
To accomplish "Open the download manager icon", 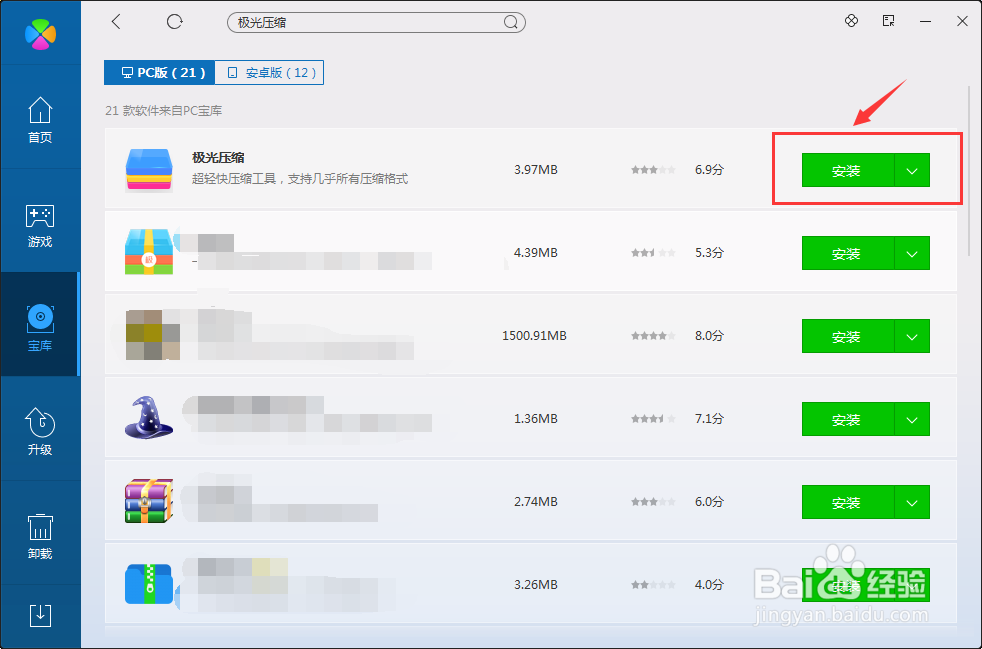I will pyautogui.click(x=40, y=616).
